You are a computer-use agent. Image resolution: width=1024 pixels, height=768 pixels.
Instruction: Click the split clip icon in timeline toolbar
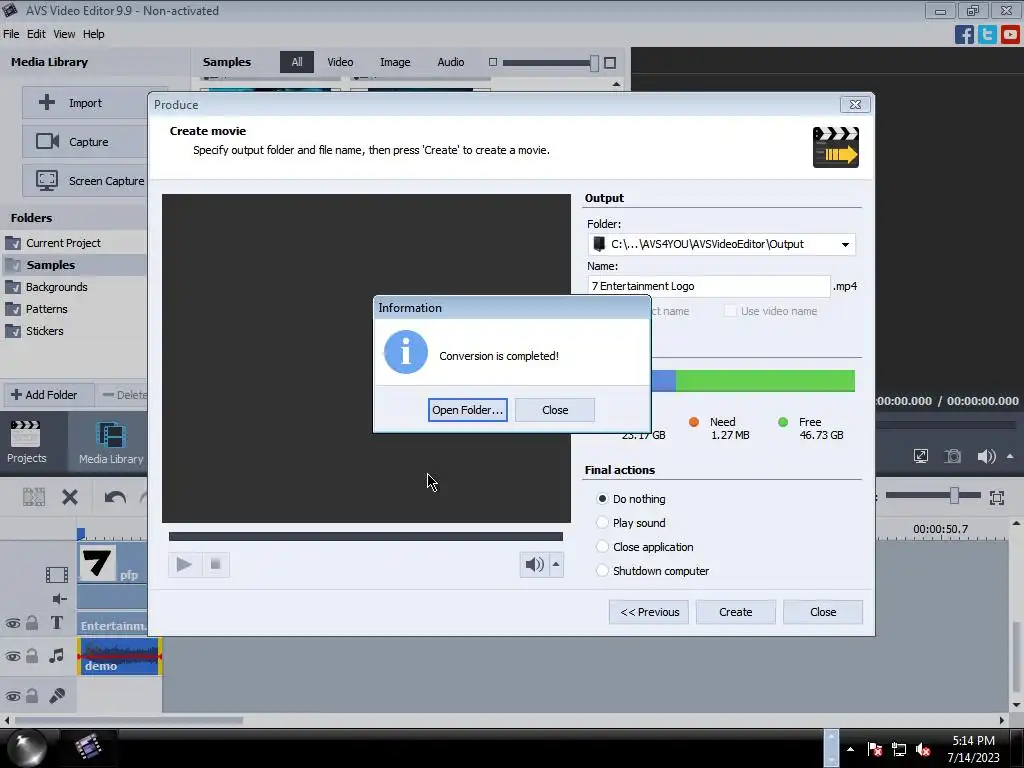[x=34, y=498]
